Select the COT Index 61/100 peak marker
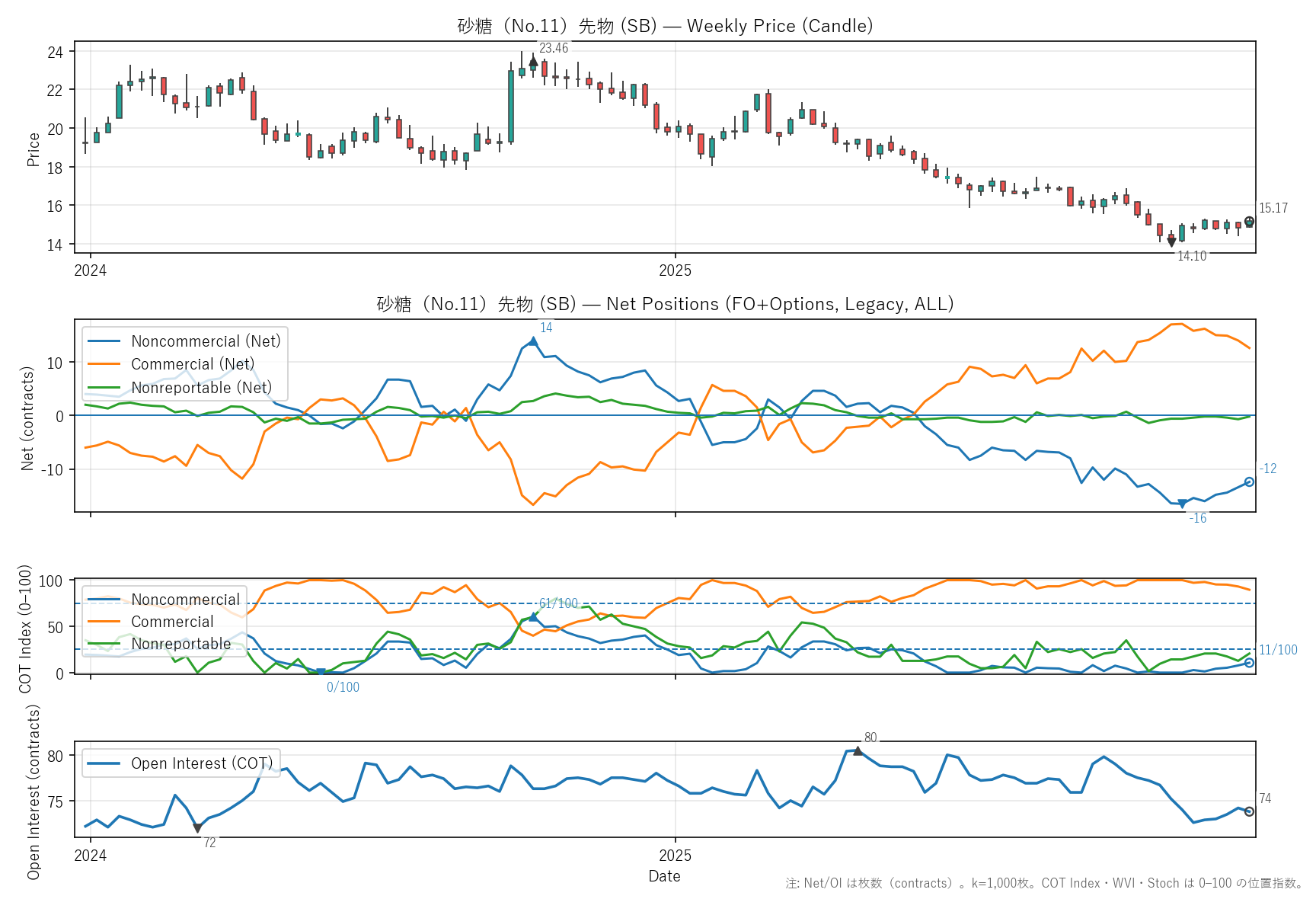This screenshot has width=1316, height=899. click(x=533, y=616)
